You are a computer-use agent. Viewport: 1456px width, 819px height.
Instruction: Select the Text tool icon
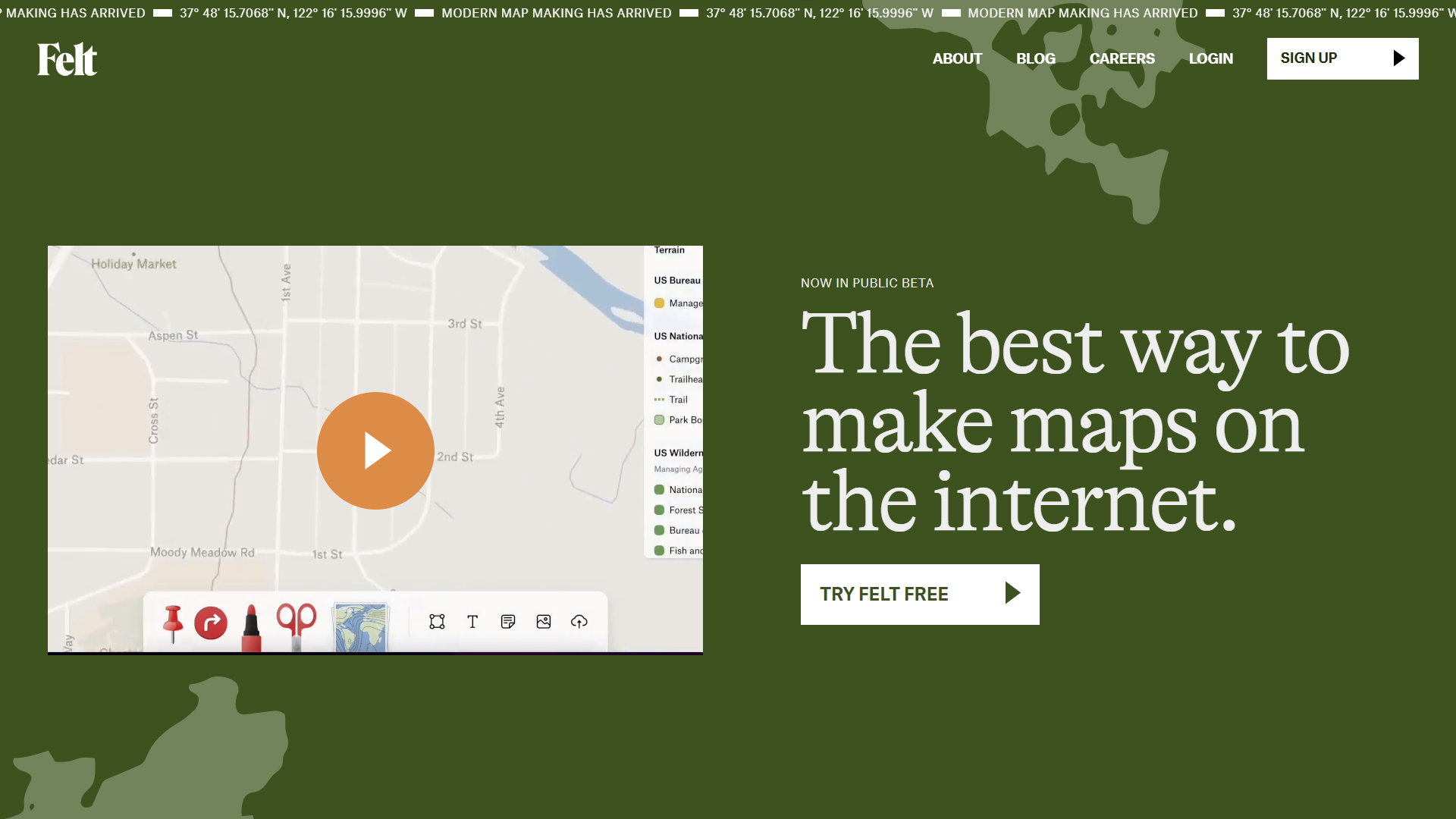pyautogui.click(x=472, y=622)
